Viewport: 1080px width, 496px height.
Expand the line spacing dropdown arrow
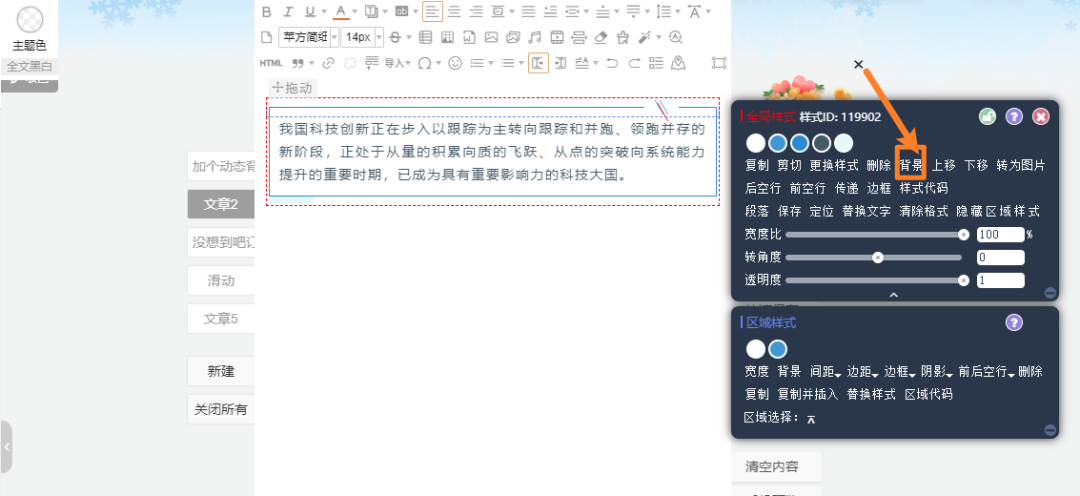coord(678,11)
